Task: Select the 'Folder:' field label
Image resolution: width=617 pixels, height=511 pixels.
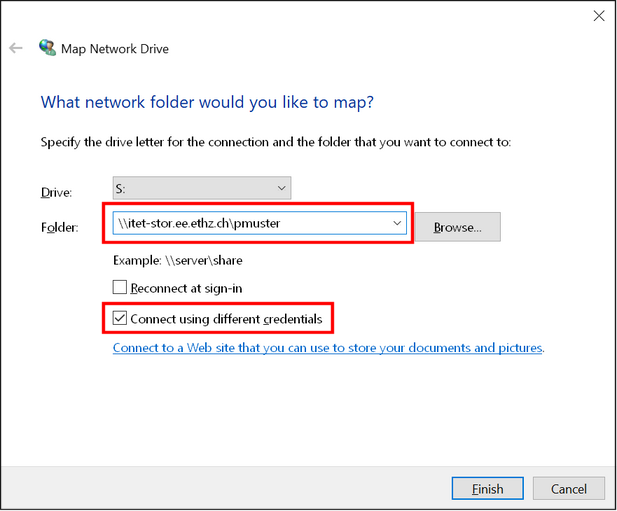Action: tap(60, 227)
